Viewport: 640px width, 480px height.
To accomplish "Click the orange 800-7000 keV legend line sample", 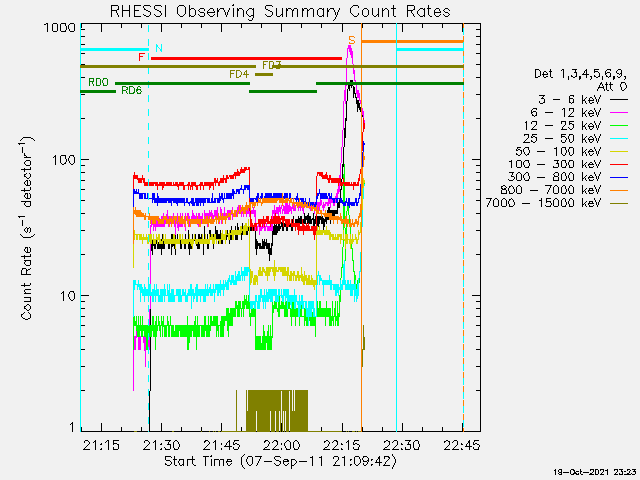I will coord(619,190).
